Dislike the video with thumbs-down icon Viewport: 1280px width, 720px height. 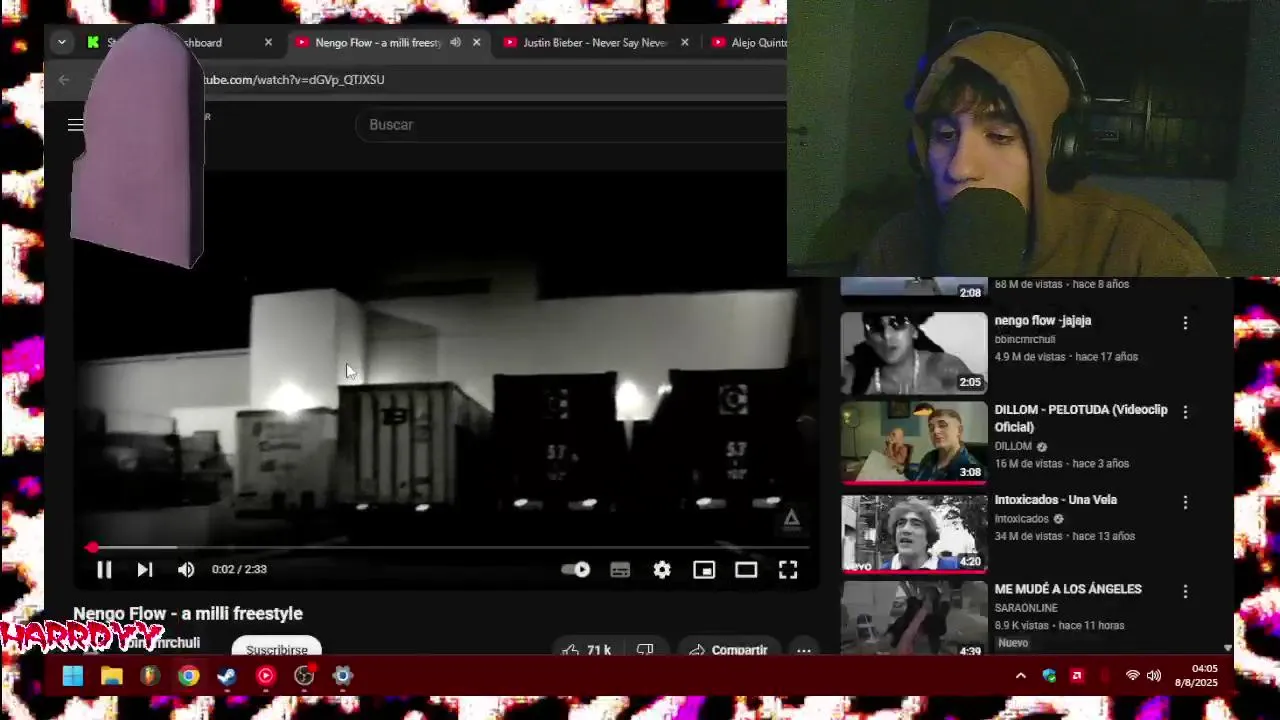[645, 650]
